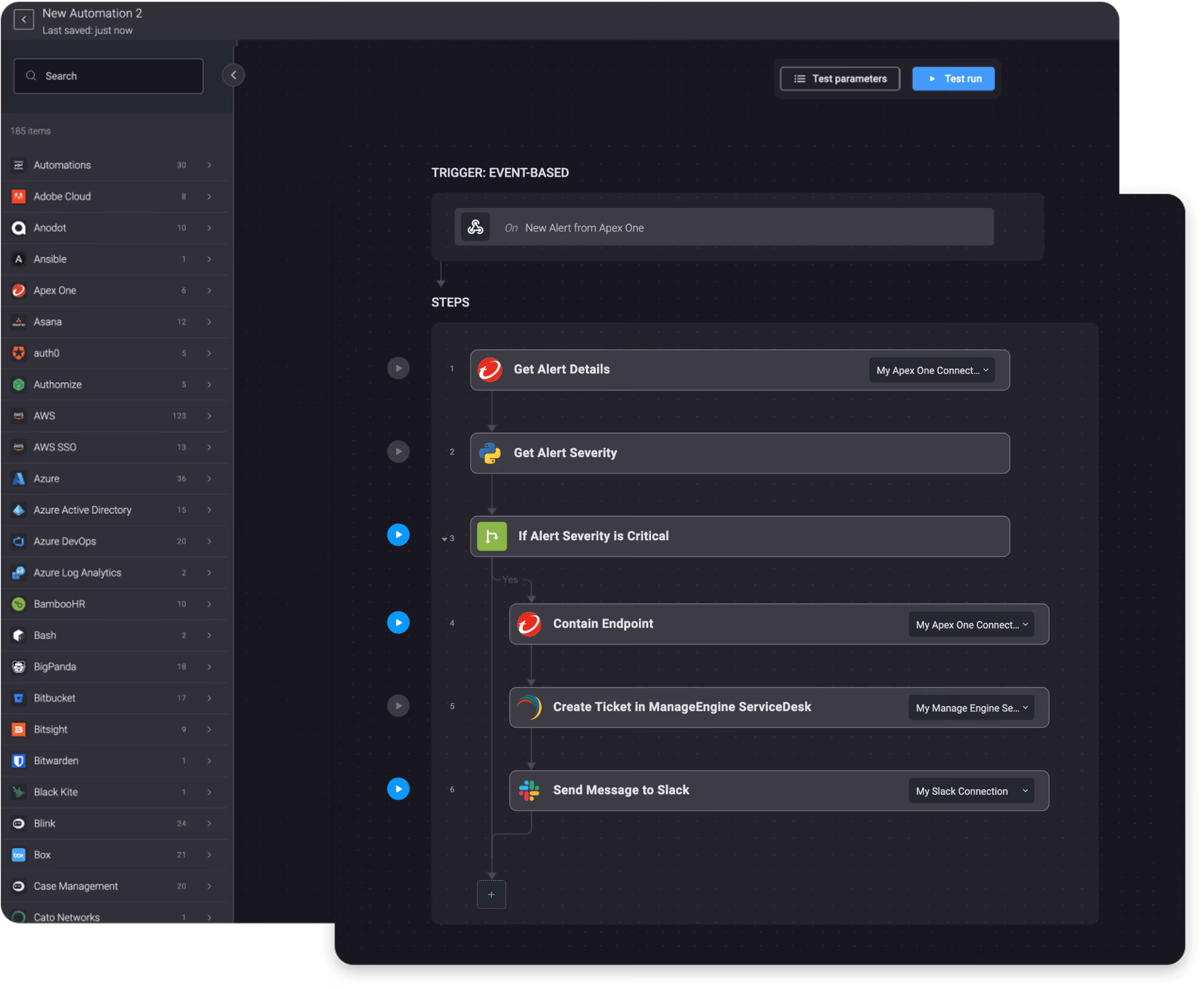Collapse the sidebar with the round chevron
Image resolution: width=1204 pixels, height=989 pixels.
tap(233, 75)
